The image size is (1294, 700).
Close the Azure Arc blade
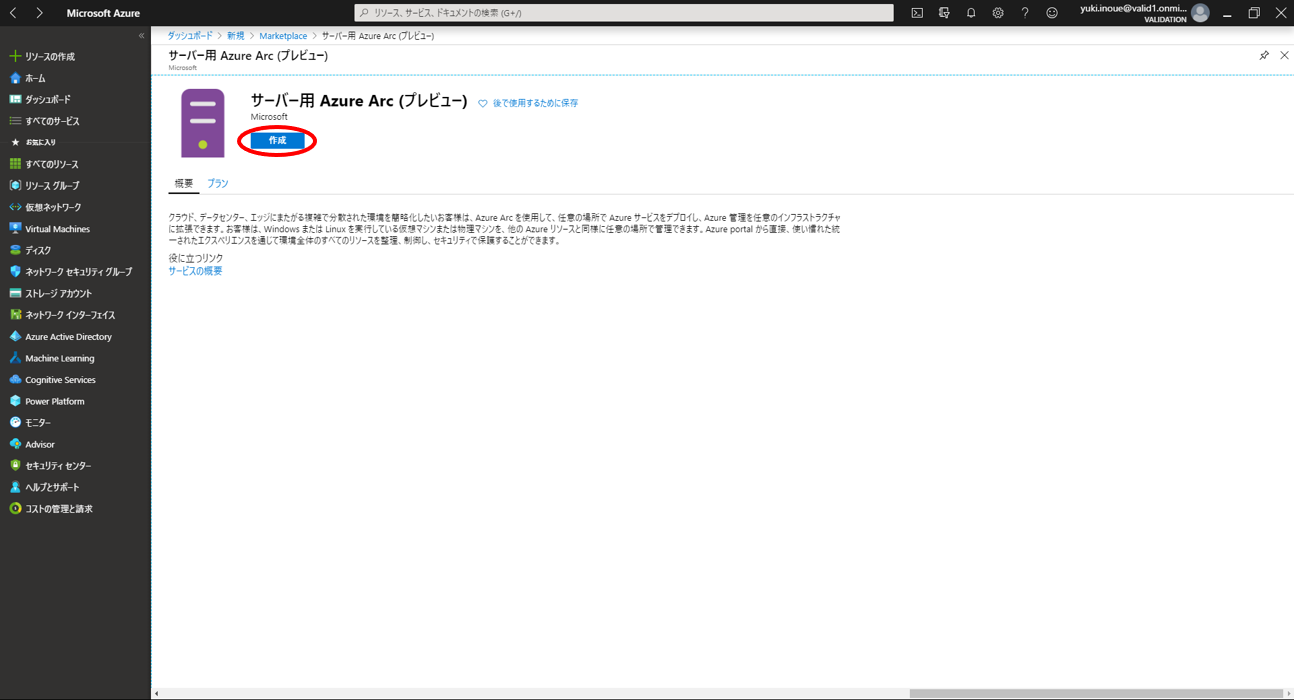[x=1284, y=55]
